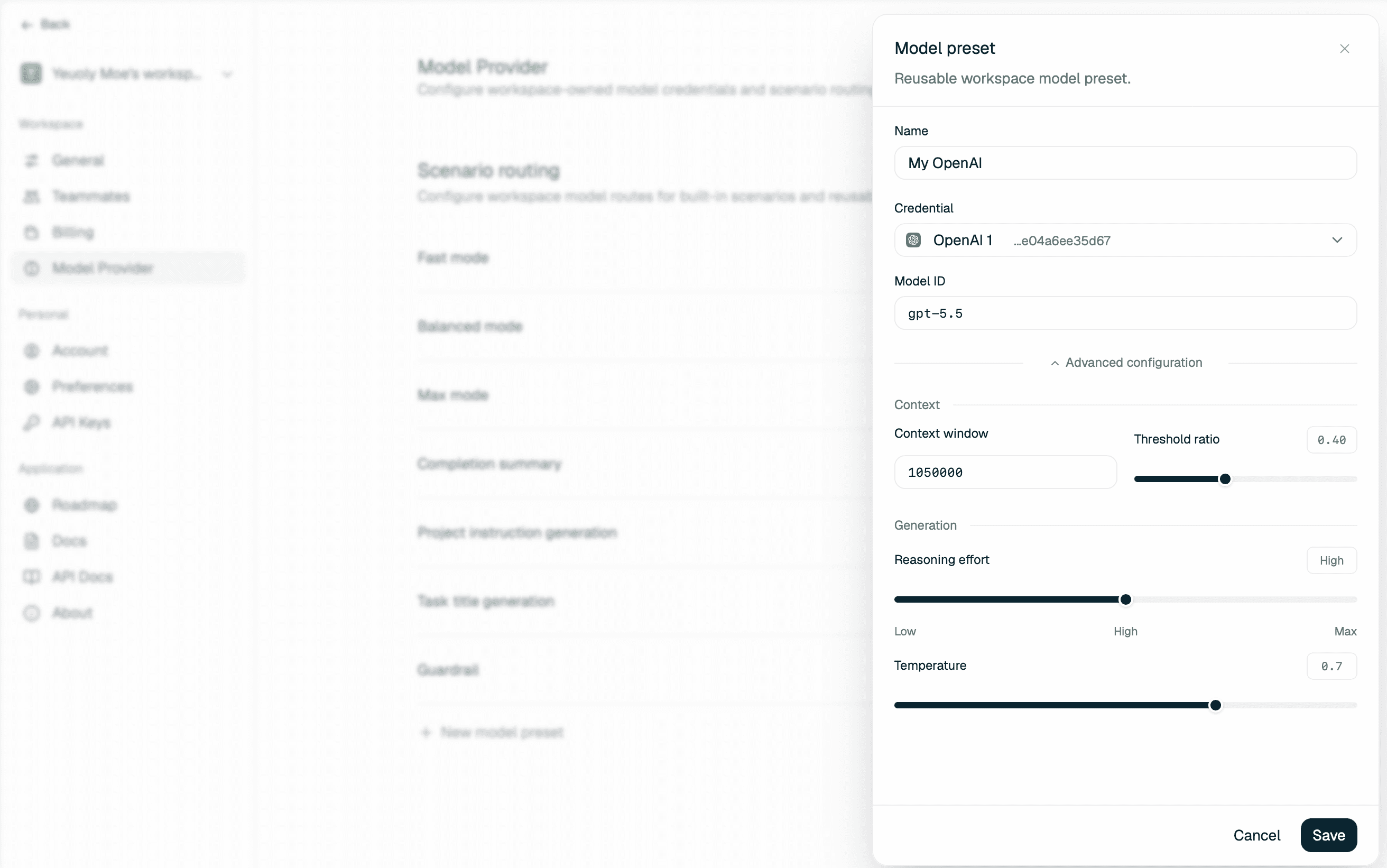
Task: Click the Name field with My OpenAI
Action: click(1125, 163)
